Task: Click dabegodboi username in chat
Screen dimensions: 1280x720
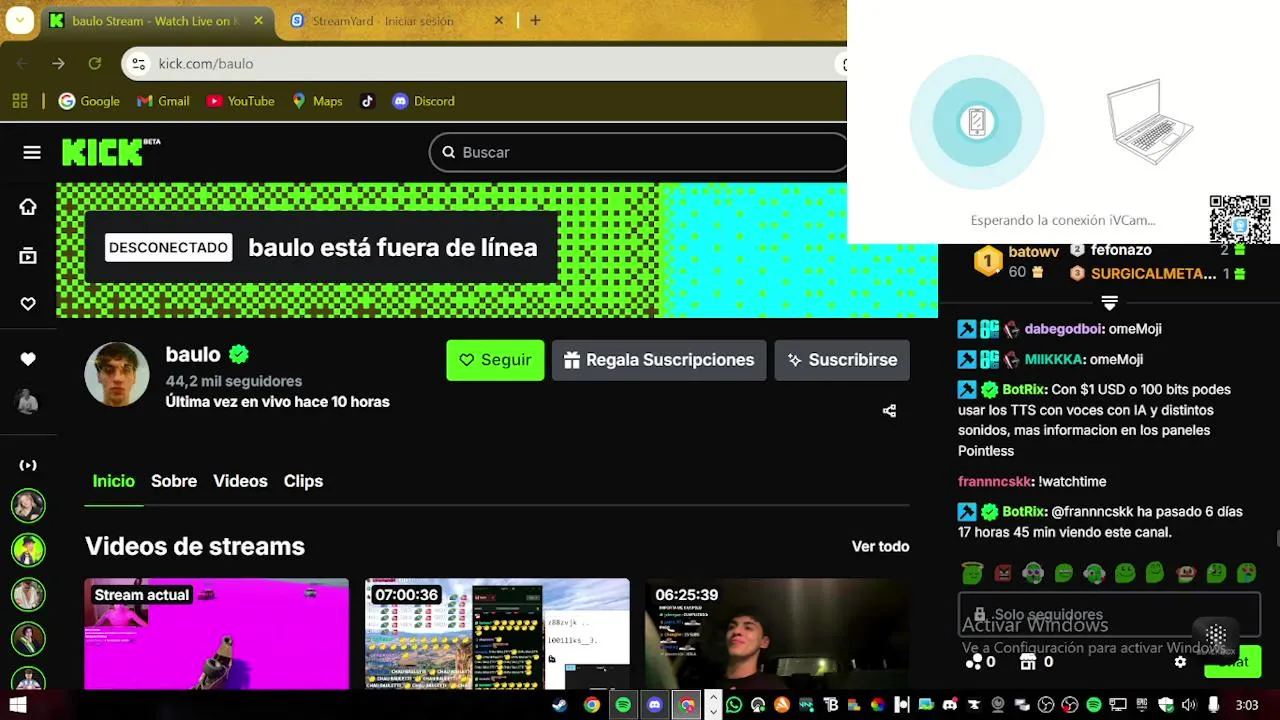Action: coord(1063,329)
